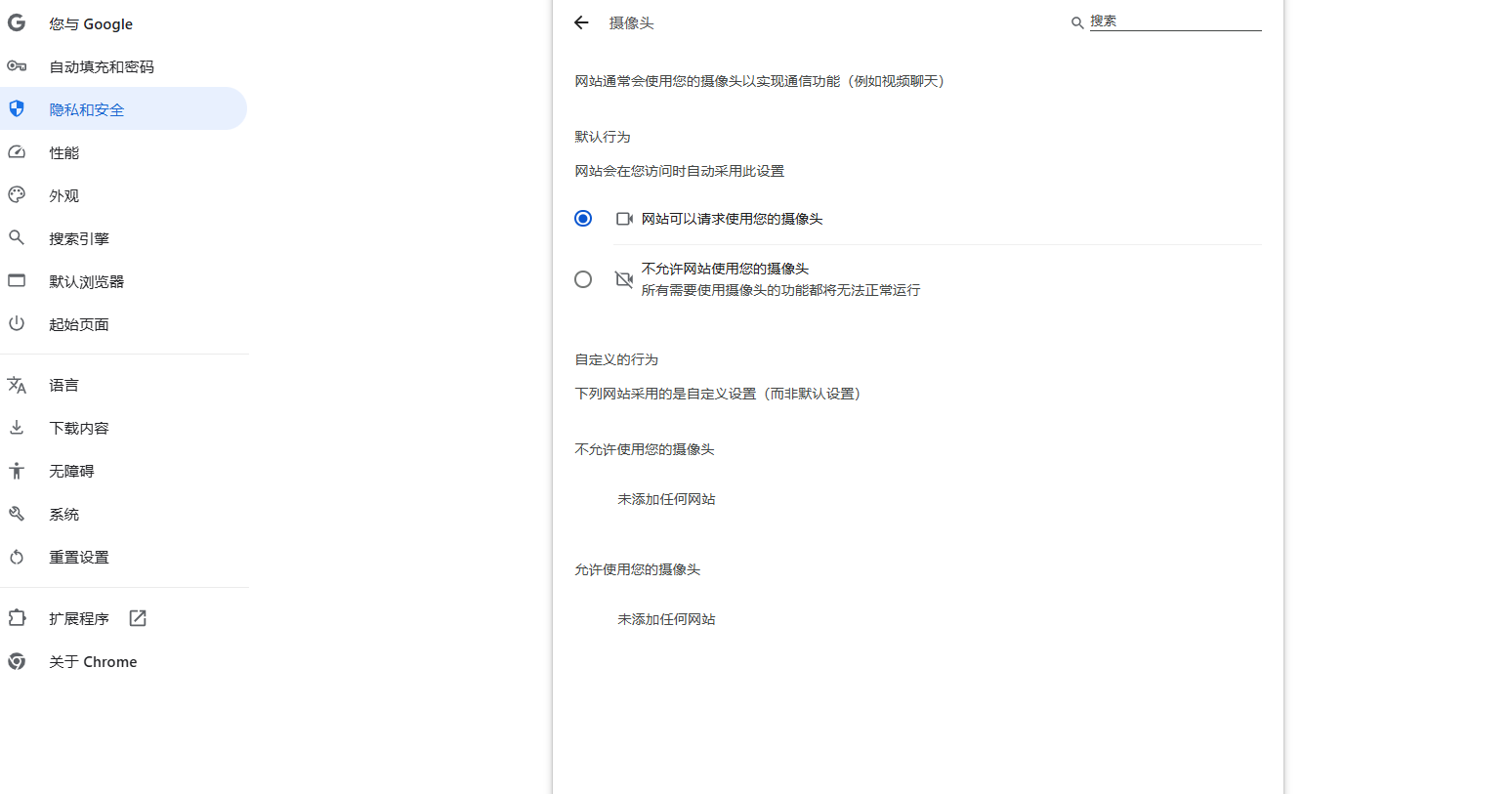
Task: Click the speedometer performance icon
Action: point(17,151)
